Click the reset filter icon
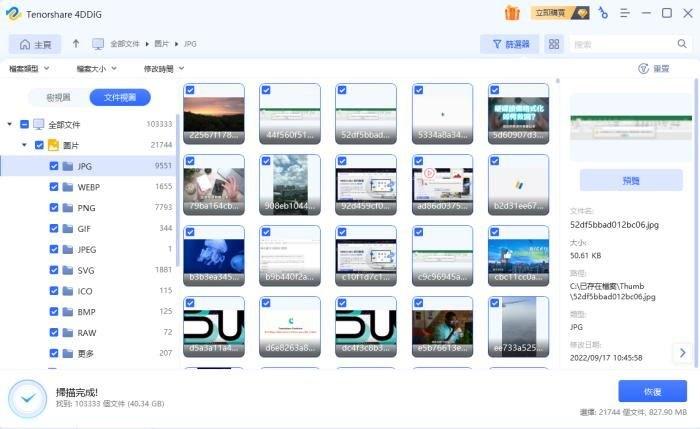This screenshot has height=429, width=700. coord(644,69)
